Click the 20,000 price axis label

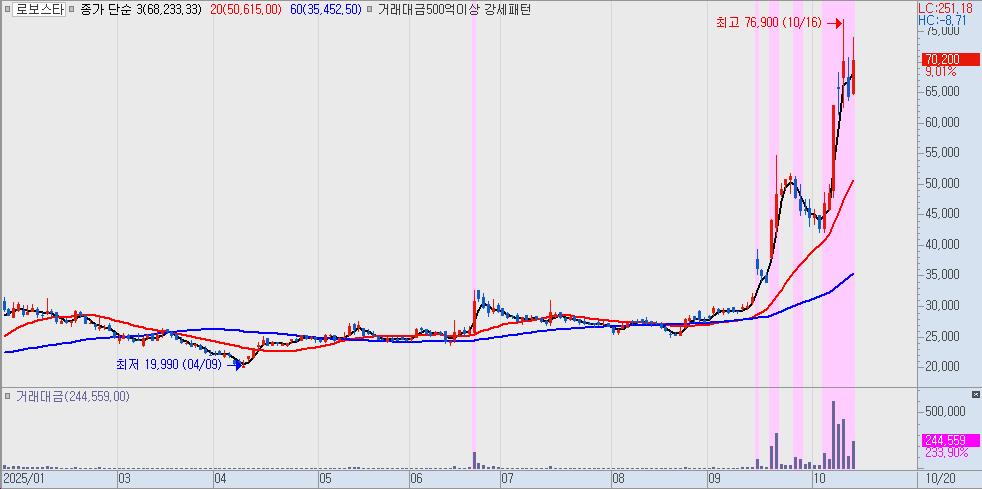point(943,367)
